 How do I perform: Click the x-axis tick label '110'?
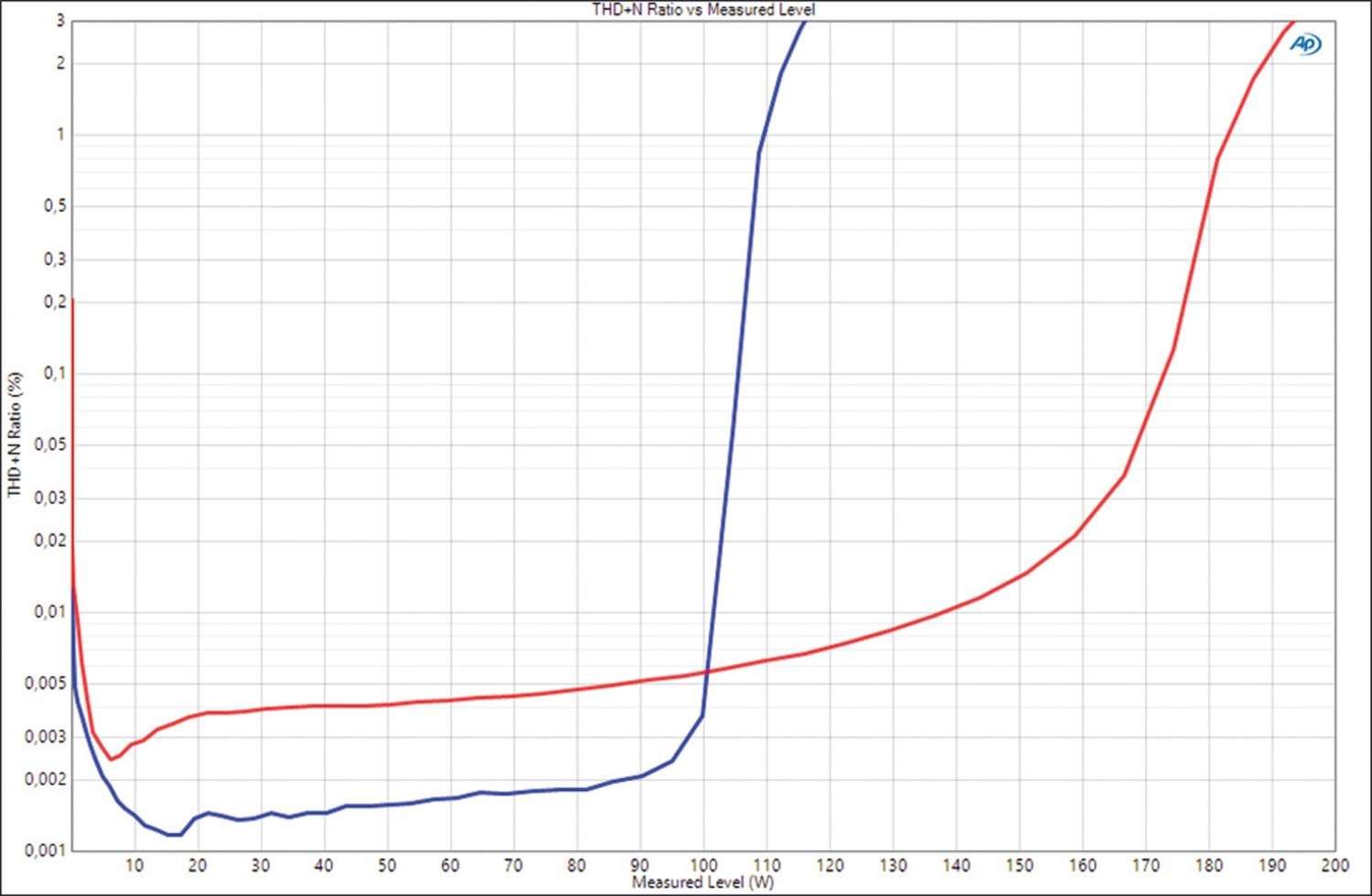tap(766, 865)
